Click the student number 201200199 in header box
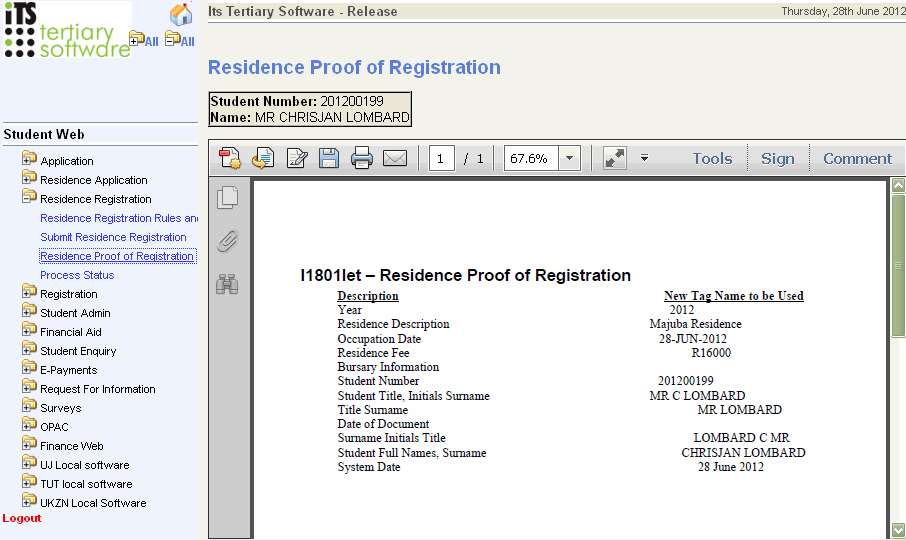906x540 pixels. coord(352,101)
